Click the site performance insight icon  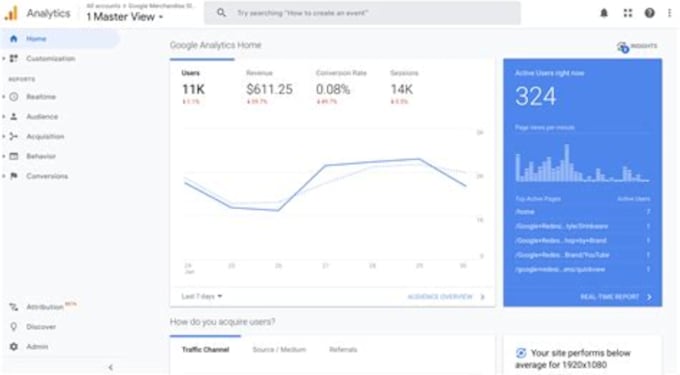point(521,353)
